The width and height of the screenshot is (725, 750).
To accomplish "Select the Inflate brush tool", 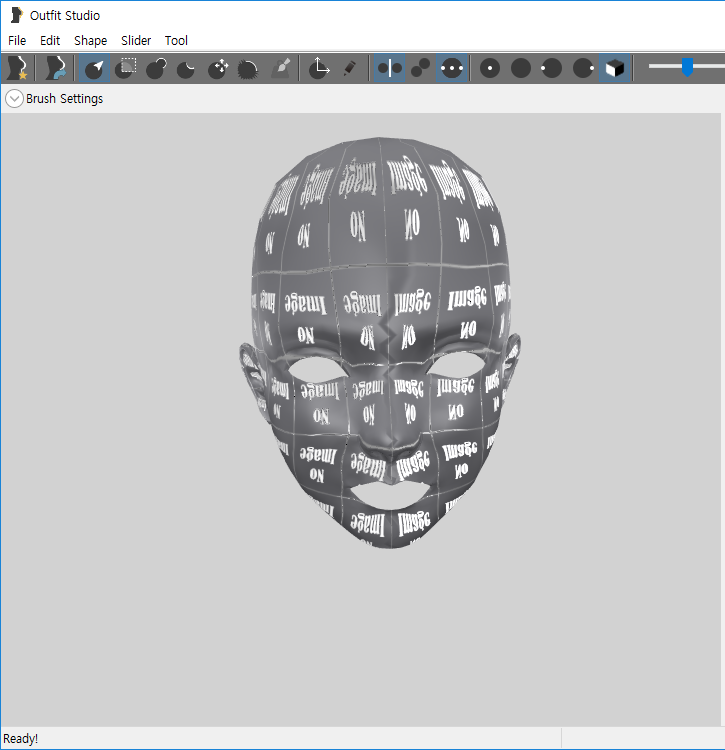I will click(x=156, y=68).
